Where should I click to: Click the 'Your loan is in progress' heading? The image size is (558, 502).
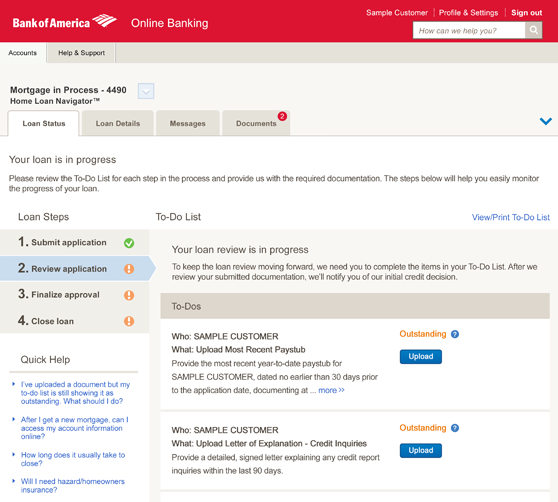coord(62,160)
